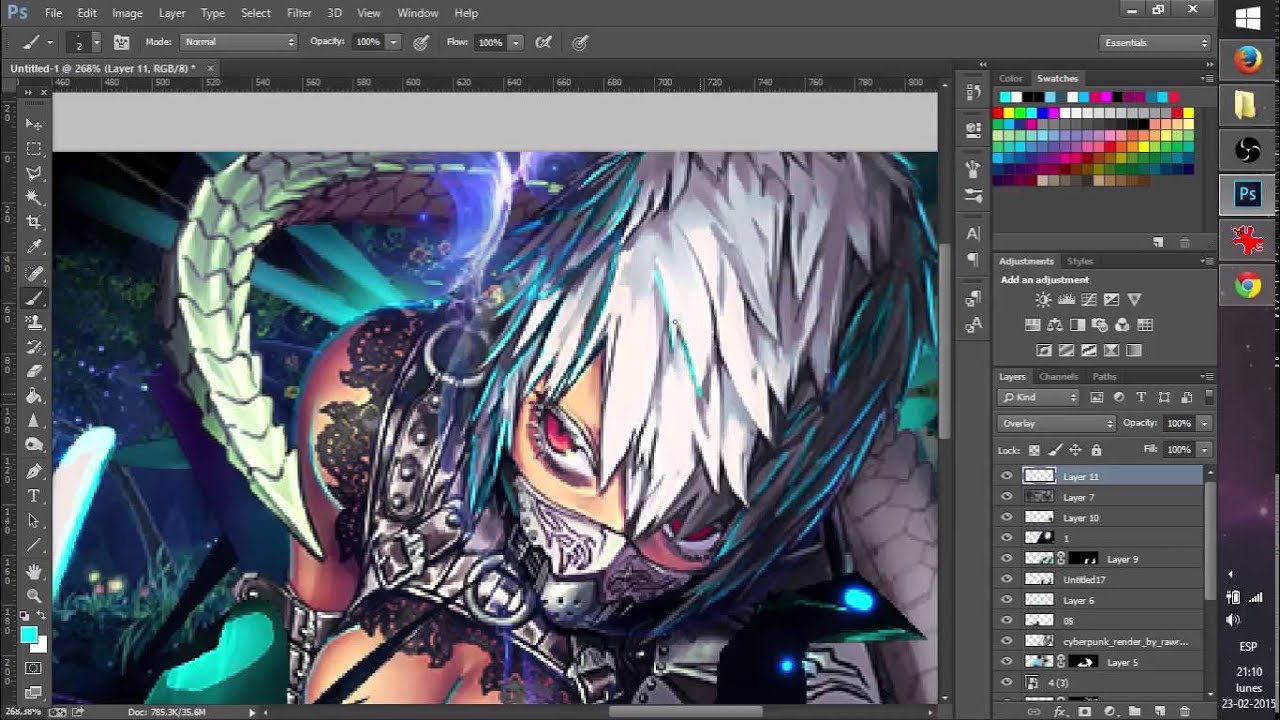Open the Flow slider arrow

click(x=516, y=42)
